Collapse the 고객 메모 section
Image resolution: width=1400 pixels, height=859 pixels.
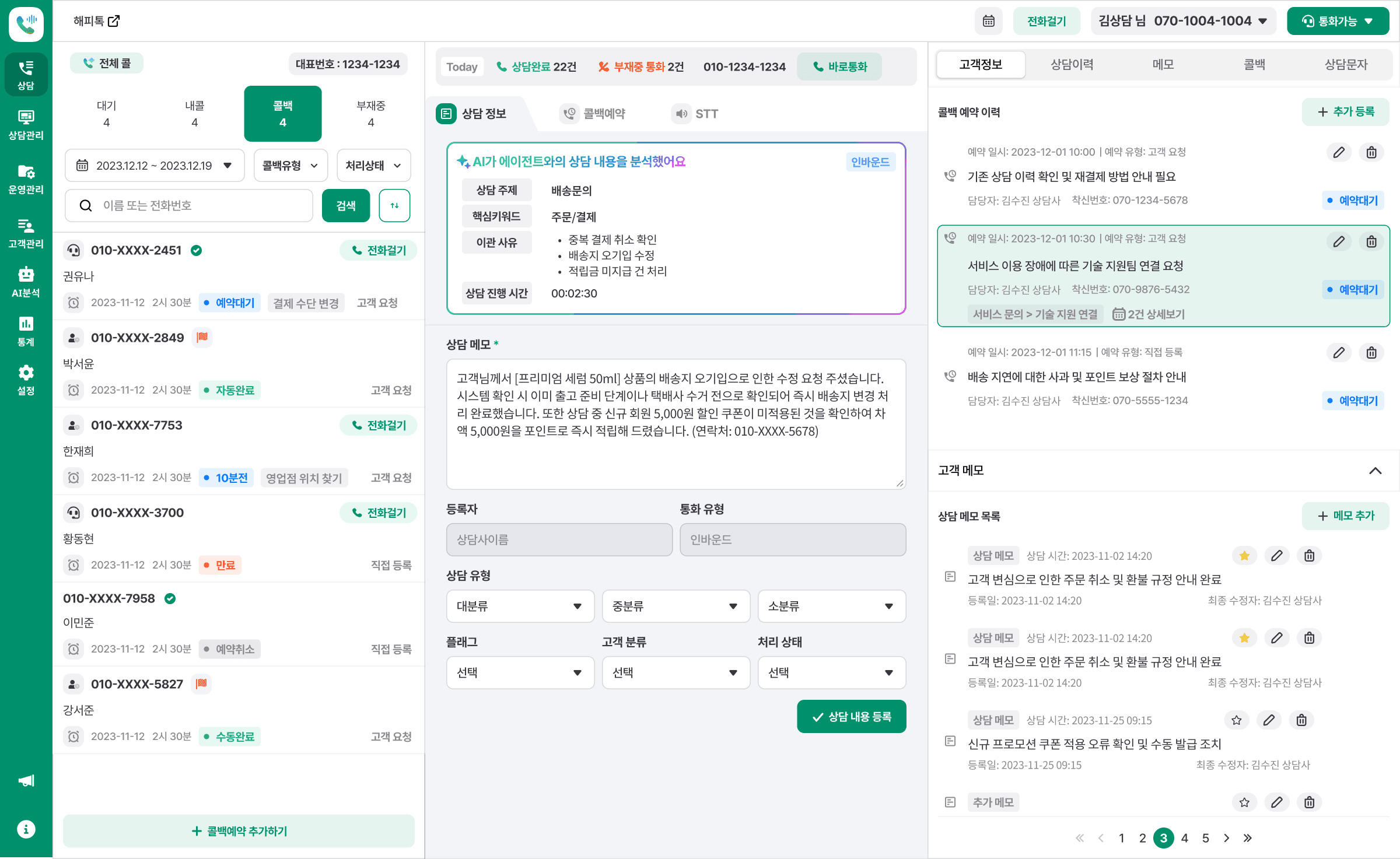(1375, 471)
